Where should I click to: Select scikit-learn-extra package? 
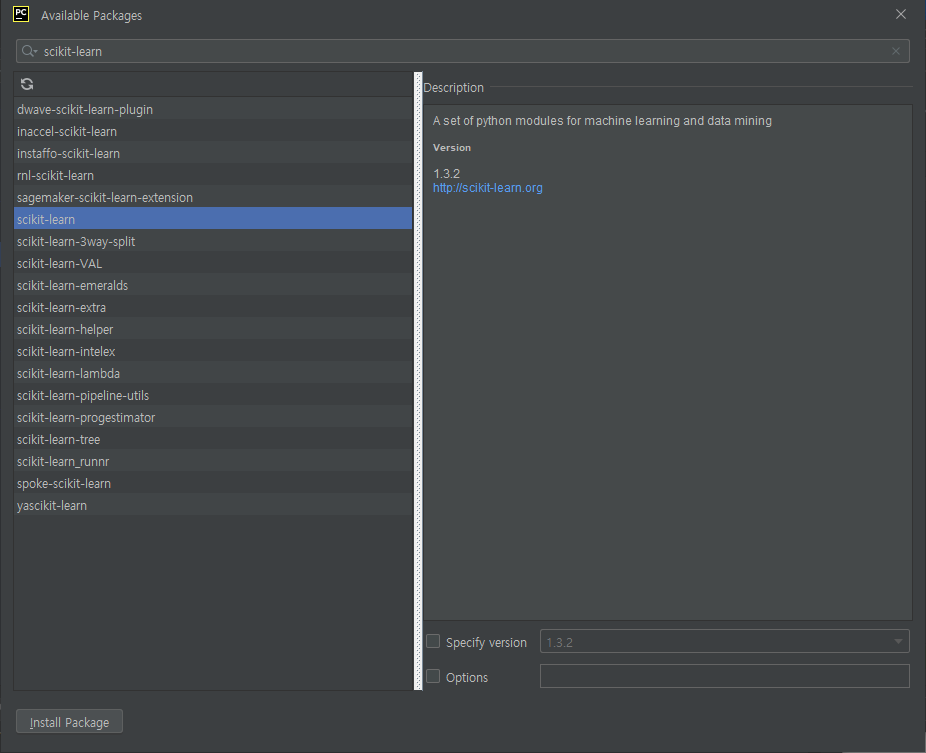213,307
